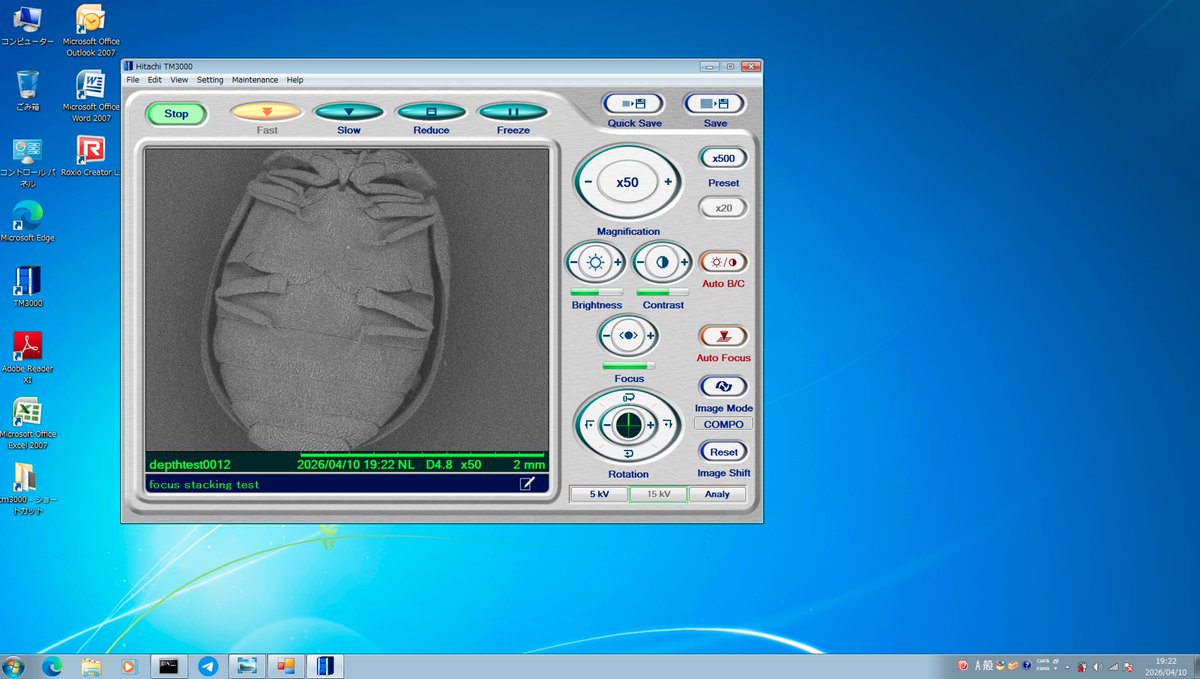Viewport: 1200px width, 679px height.
Task: Click the Focus level bar
Action: point(629,366)
